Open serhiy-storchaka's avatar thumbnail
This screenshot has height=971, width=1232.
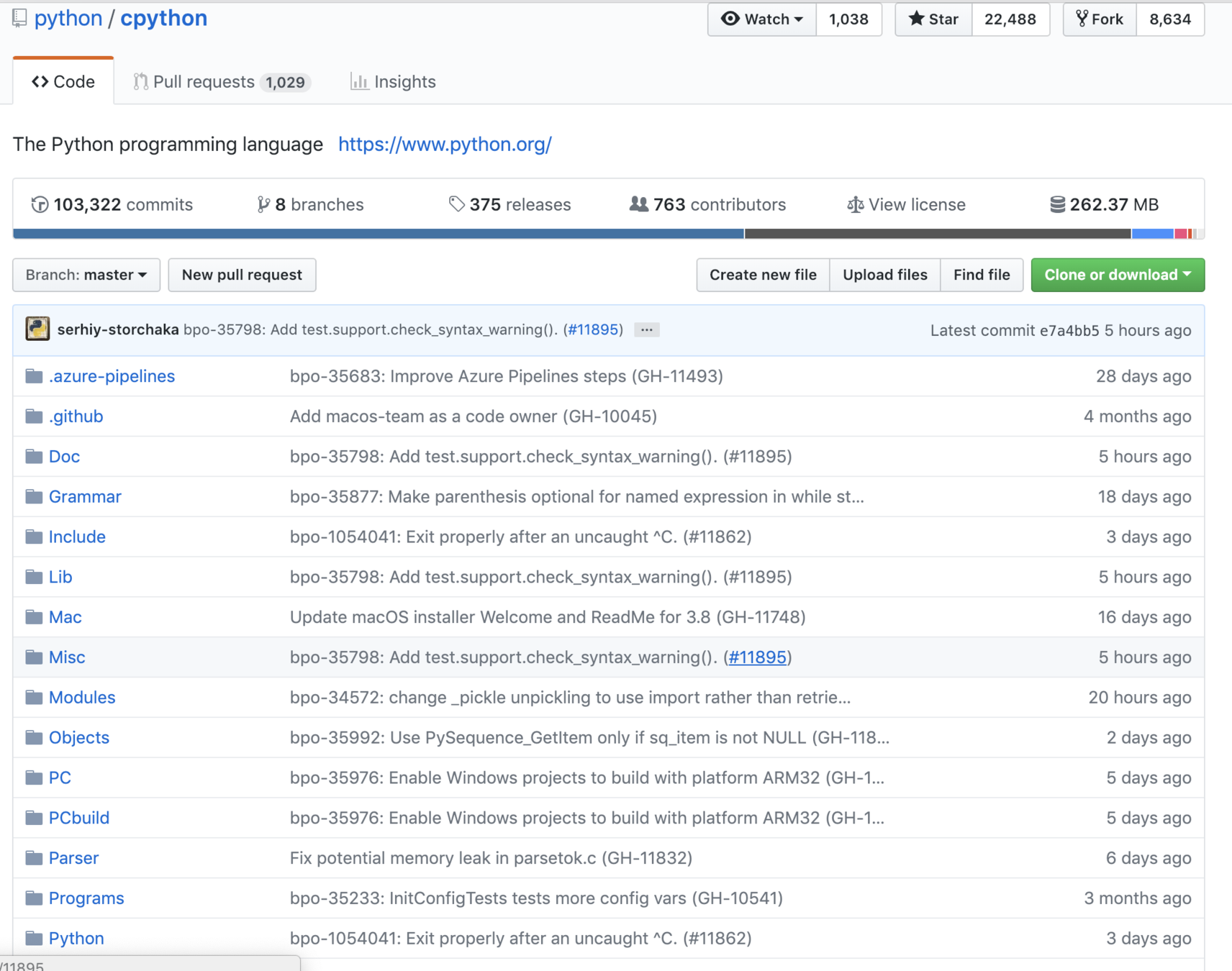(37, 329)
